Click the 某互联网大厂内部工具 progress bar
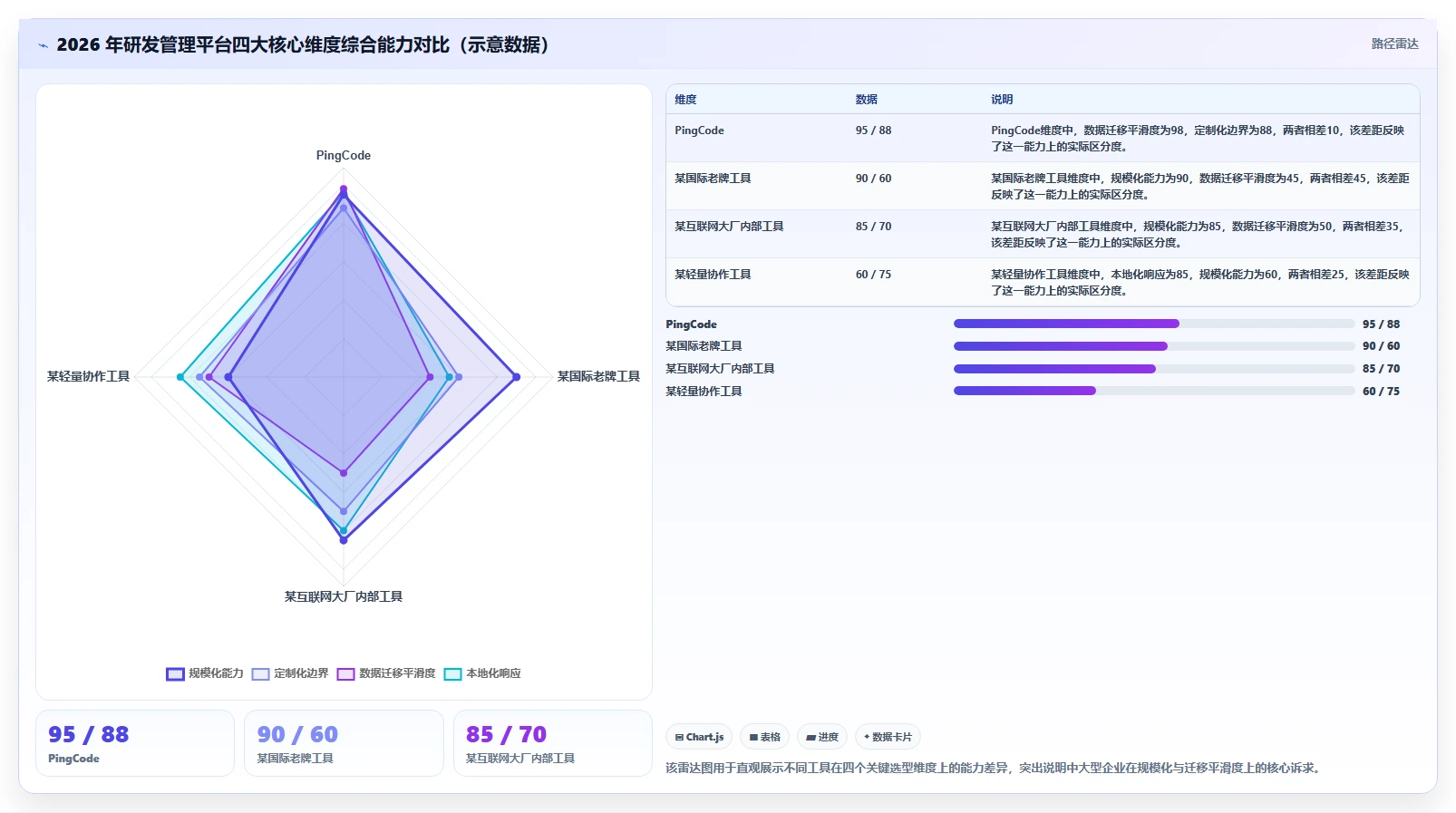 click(x=1154, y=369)
